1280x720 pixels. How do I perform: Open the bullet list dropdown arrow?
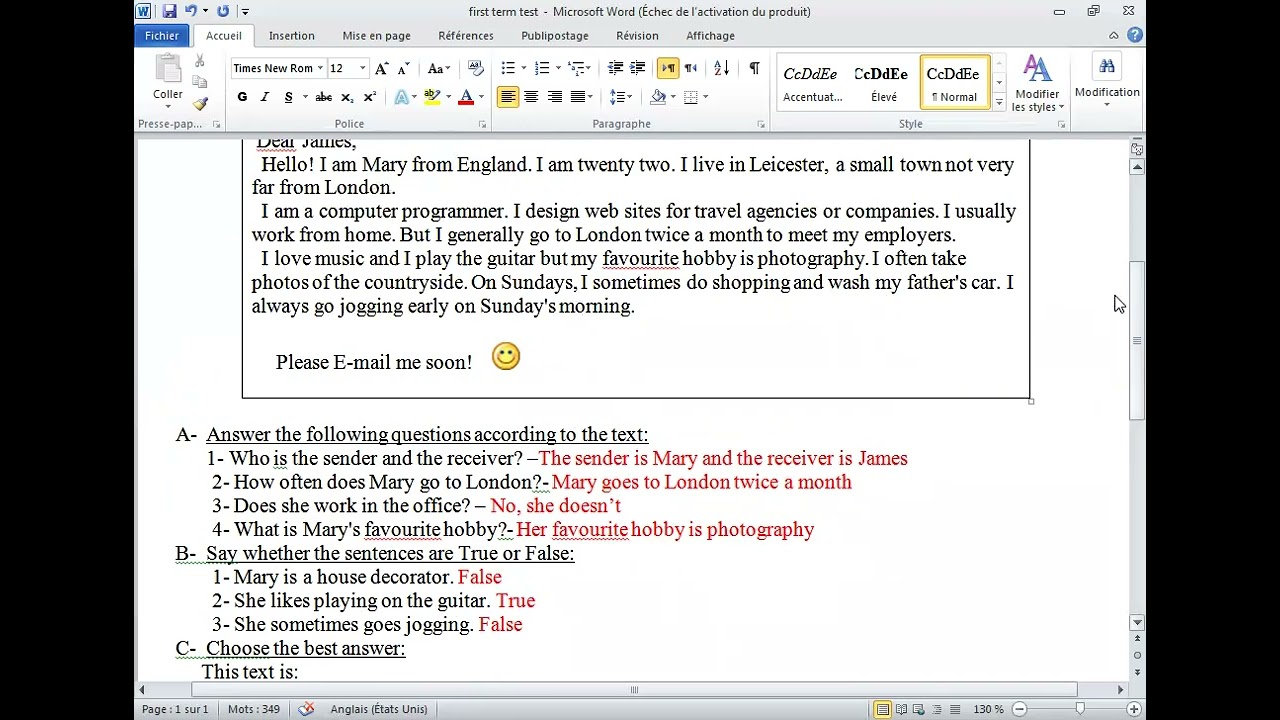tap(523, 68)
